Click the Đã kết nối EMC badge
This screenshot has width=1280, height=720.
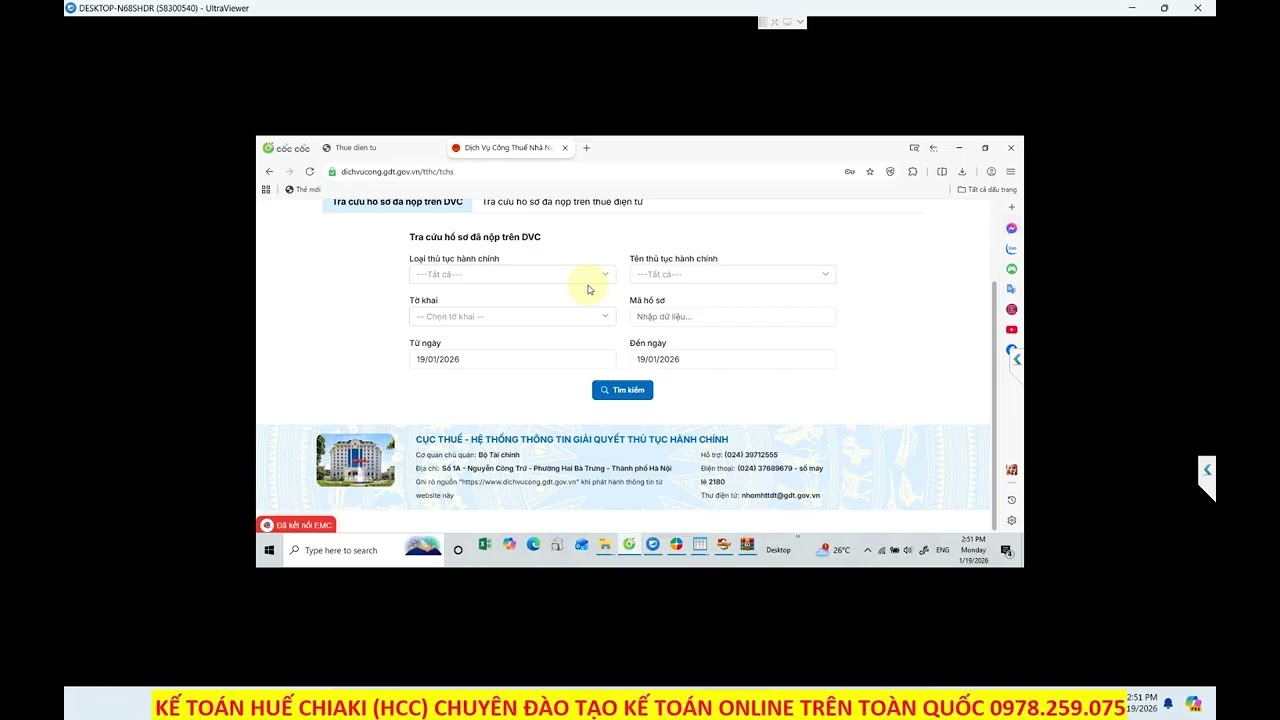[296, 525]
